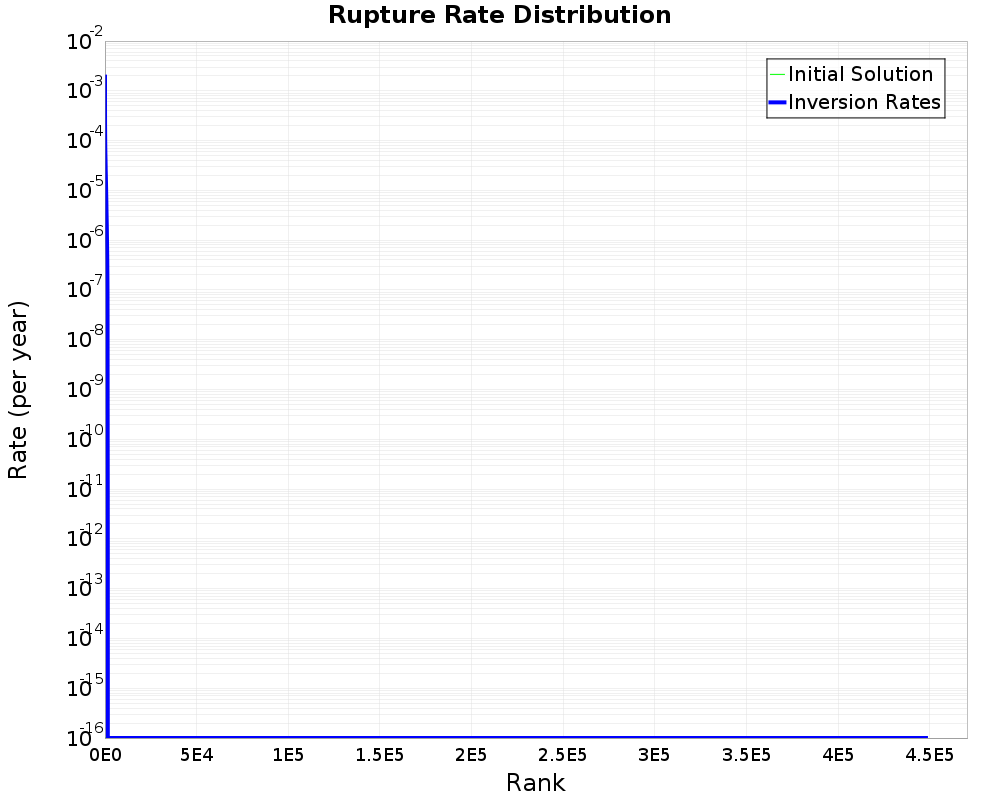Viewport: 1000px width, 800px height.
Task: Click the Rupture Rate Distribution title
Action: click(x=499, y=15)
